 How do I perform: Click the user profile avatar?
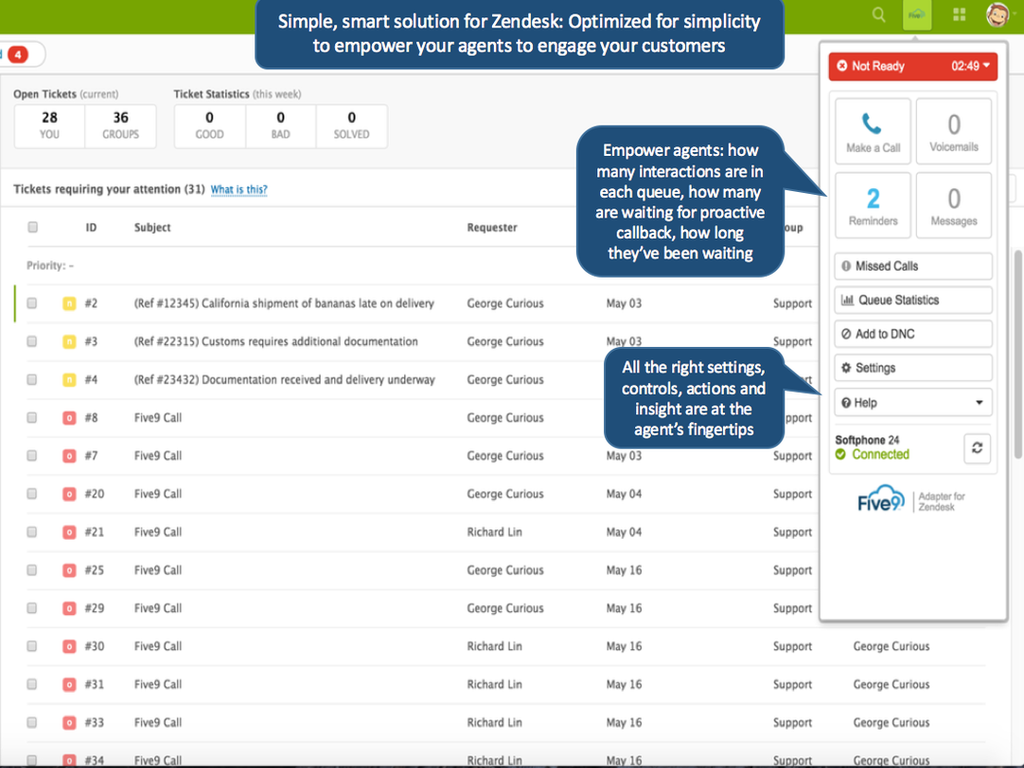point(997,14)
